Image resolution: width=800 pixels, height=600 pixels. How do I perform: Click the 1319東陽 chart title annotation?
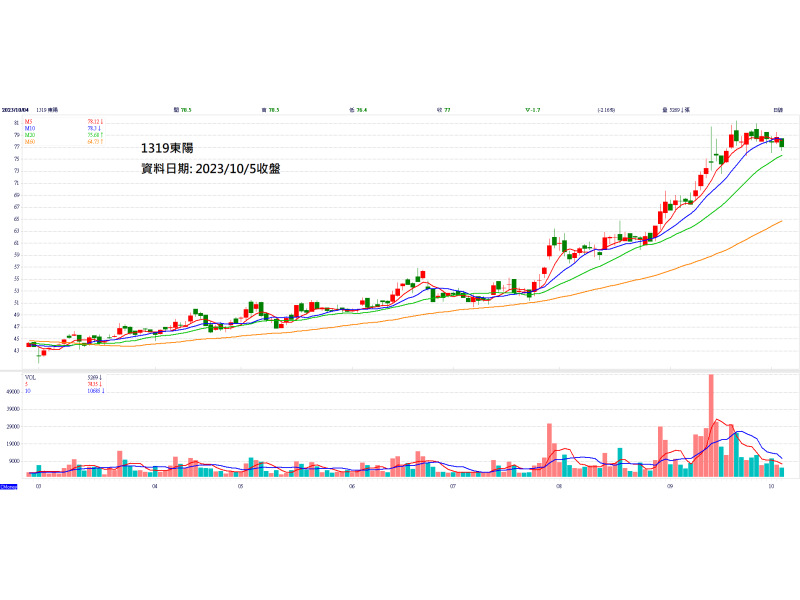167,147
